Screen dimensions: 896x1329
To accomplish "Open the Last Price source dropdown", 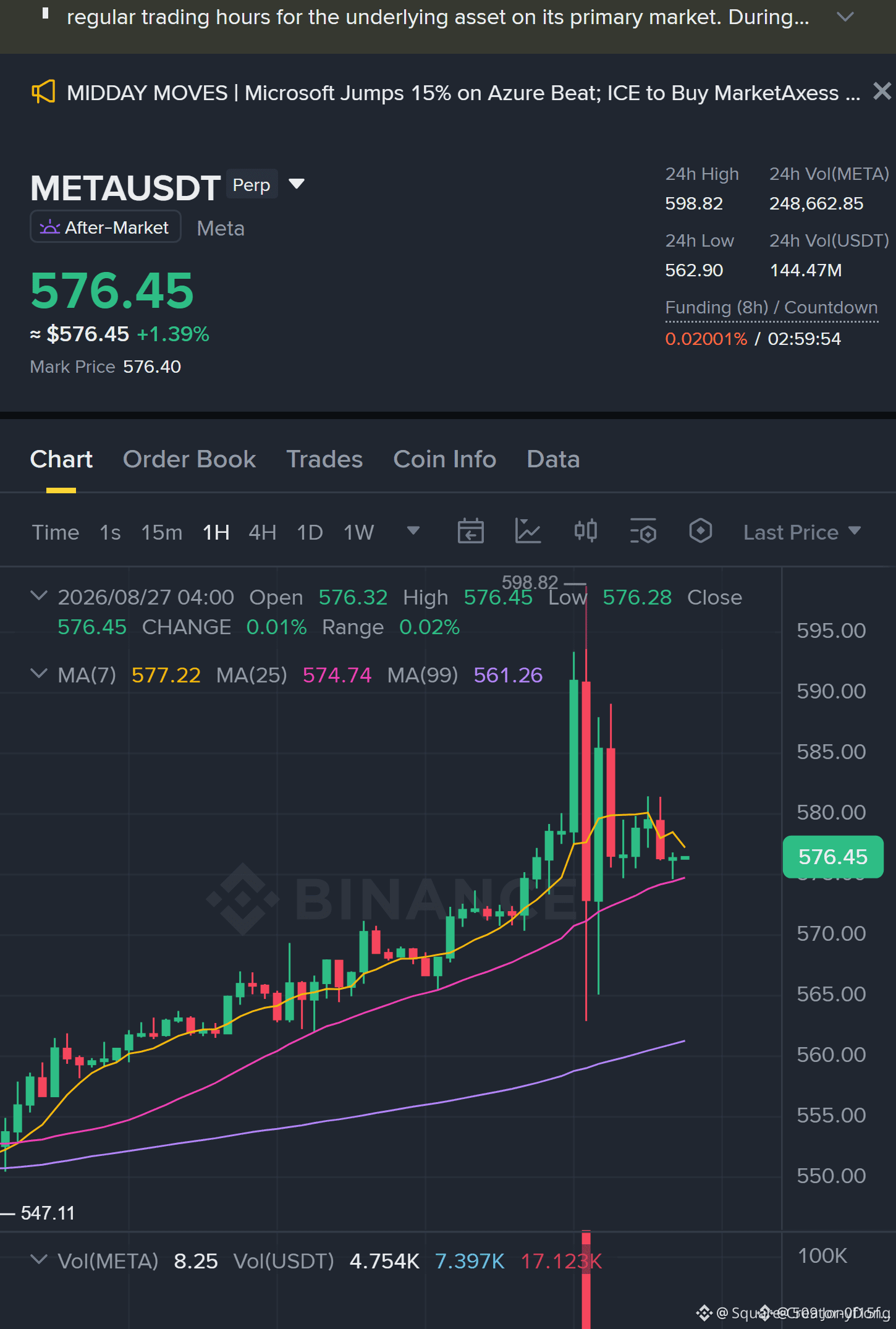I will click(x=801, y=532).
